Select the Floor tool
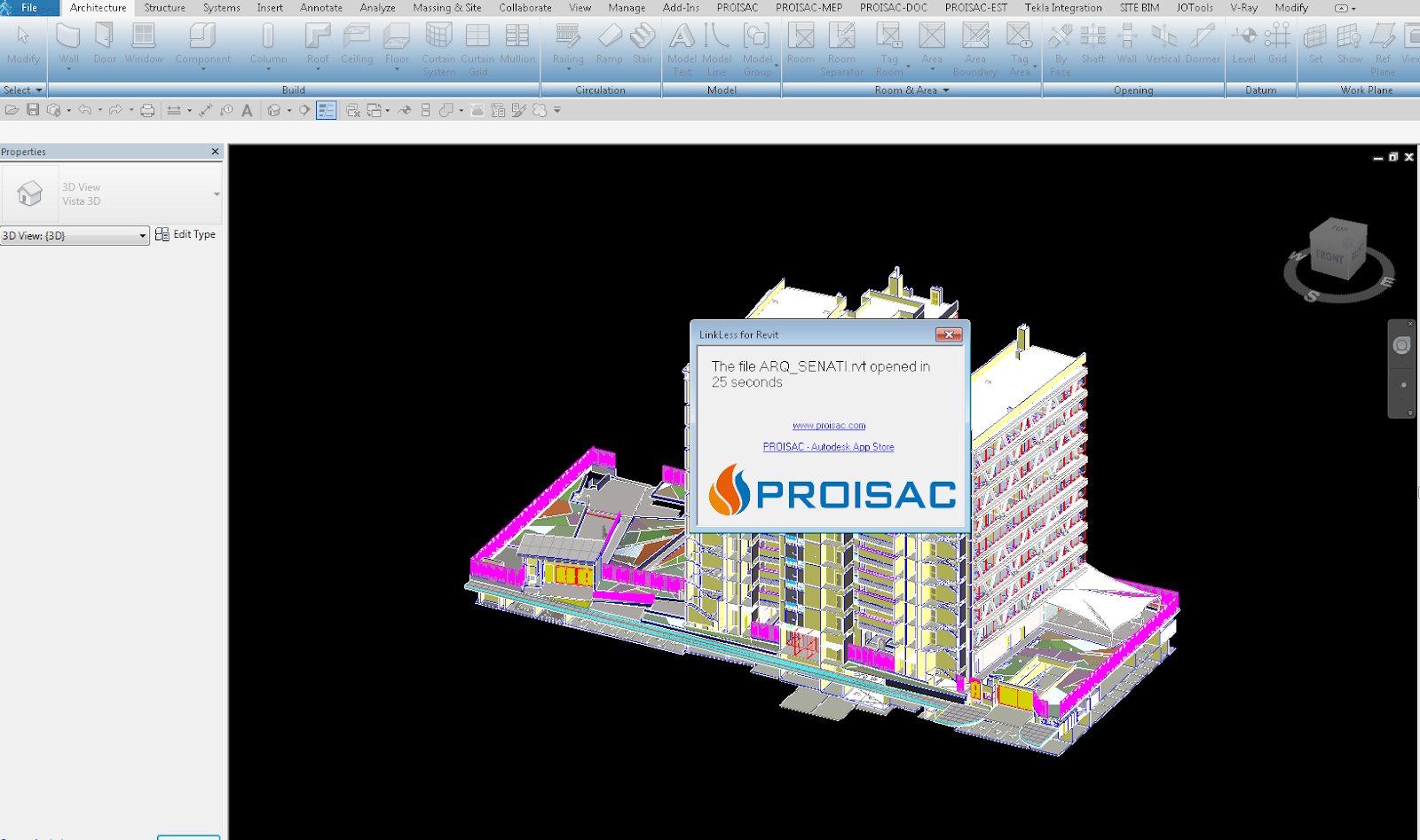 [397, 45]
